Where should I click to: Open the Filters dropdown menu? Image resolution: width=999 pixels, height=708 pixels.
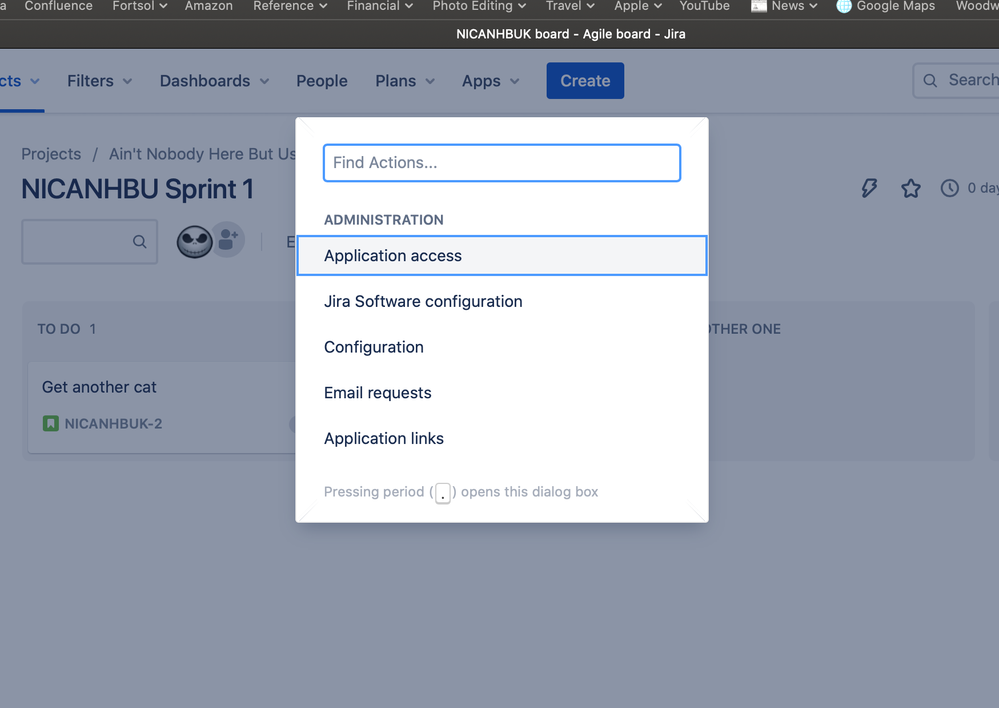(x=99, y=81)
